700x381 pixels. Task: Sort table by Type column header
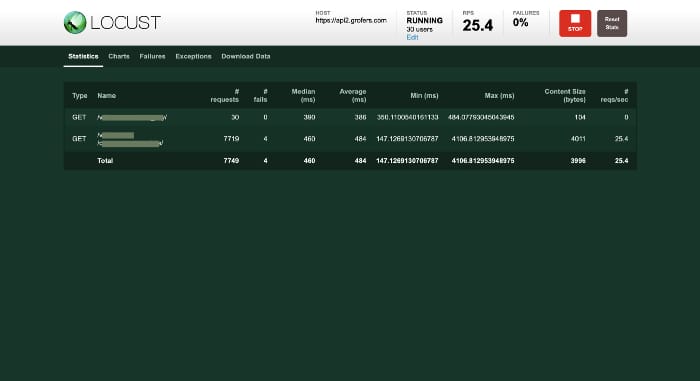pos(80,96)
